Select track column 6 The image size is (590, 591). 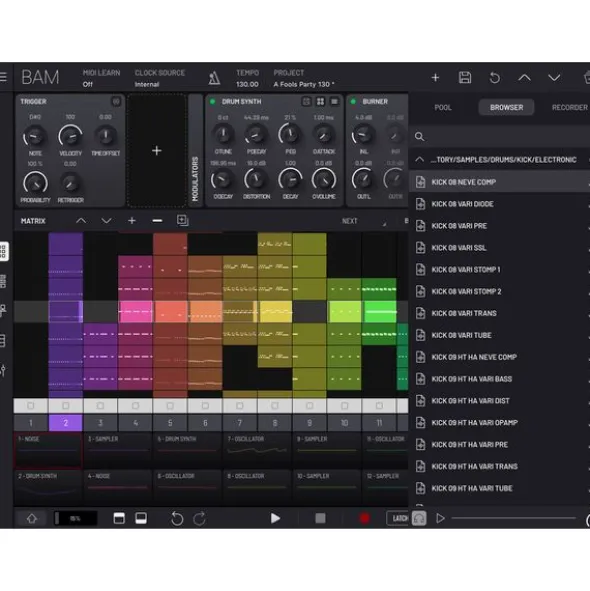click(205, 423)
